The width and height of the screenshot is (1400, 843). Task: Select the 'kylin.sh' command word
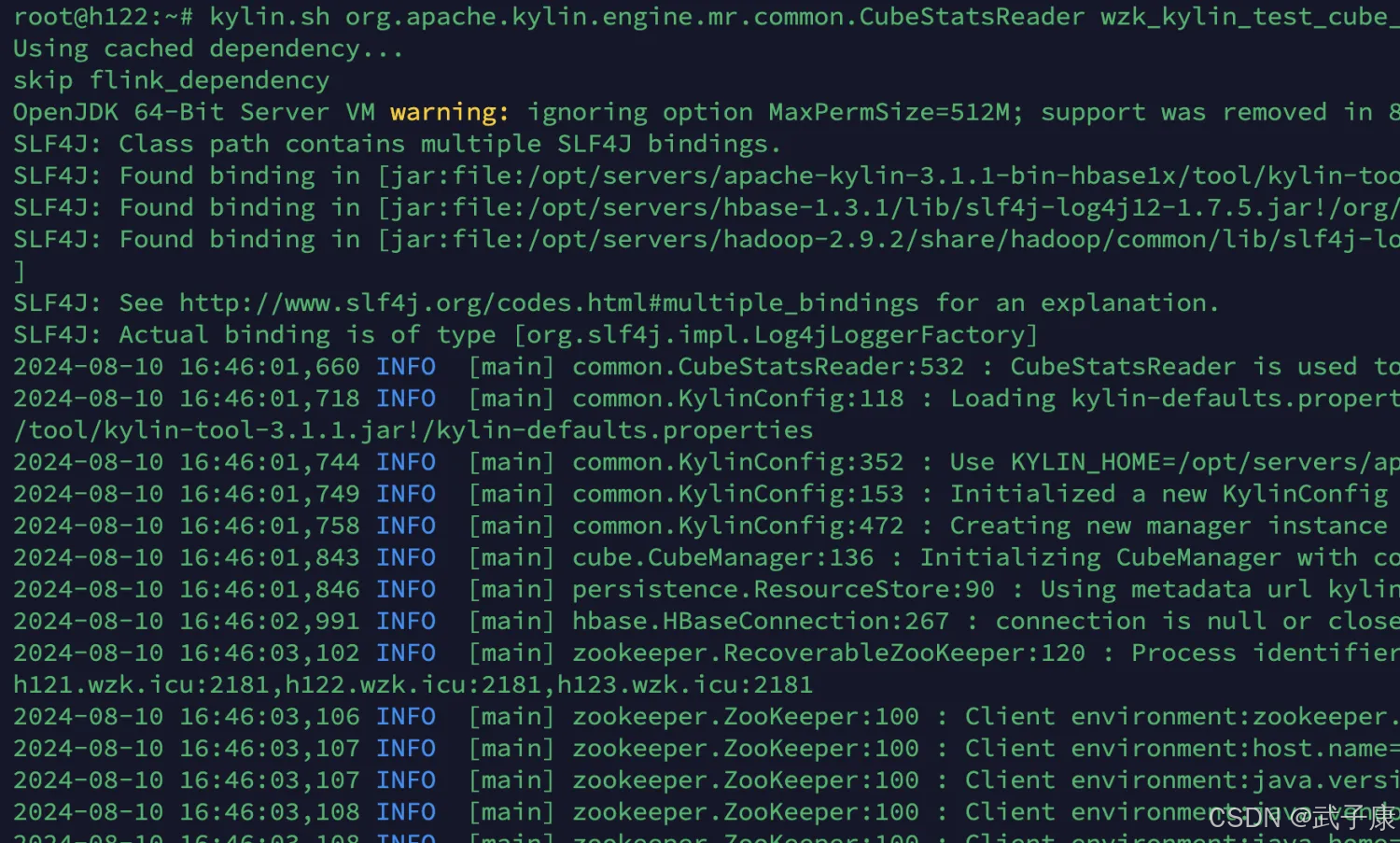269,17
